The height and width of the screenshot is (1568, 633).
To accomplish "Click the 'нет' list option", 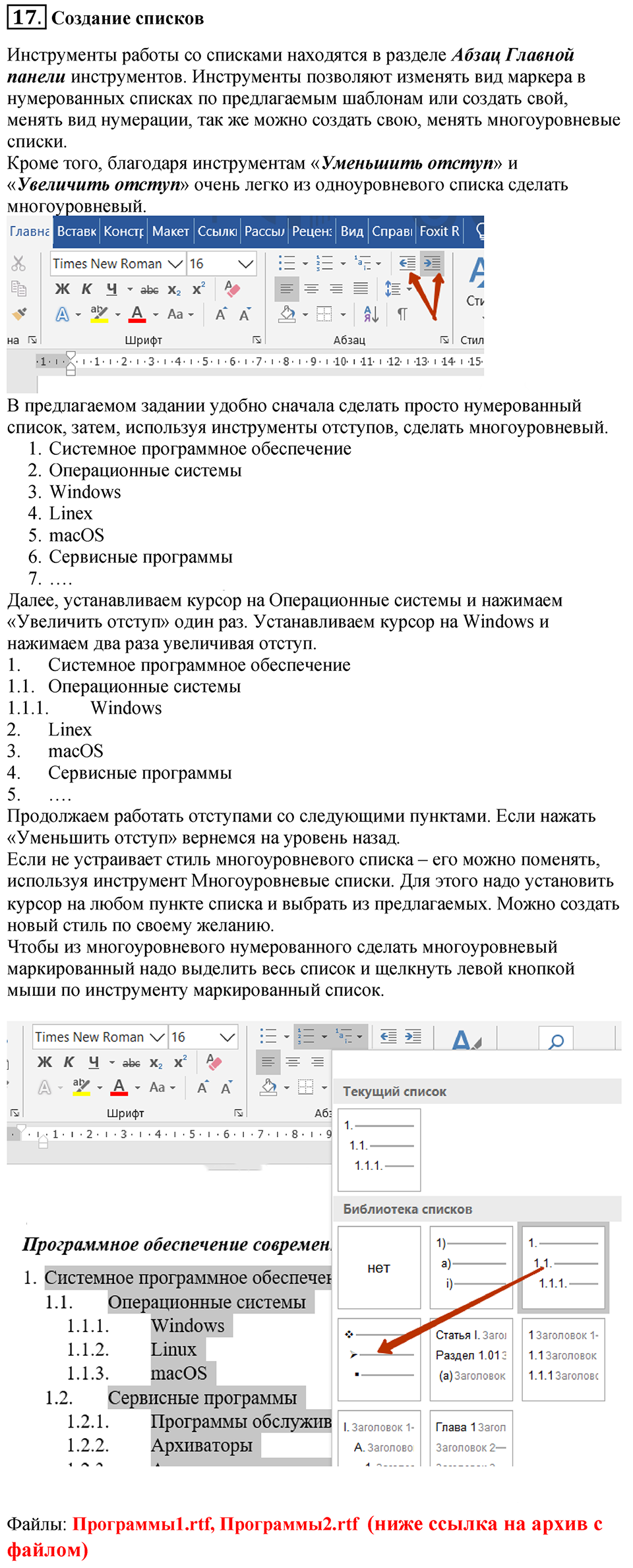I will (x=378, y=1267).
